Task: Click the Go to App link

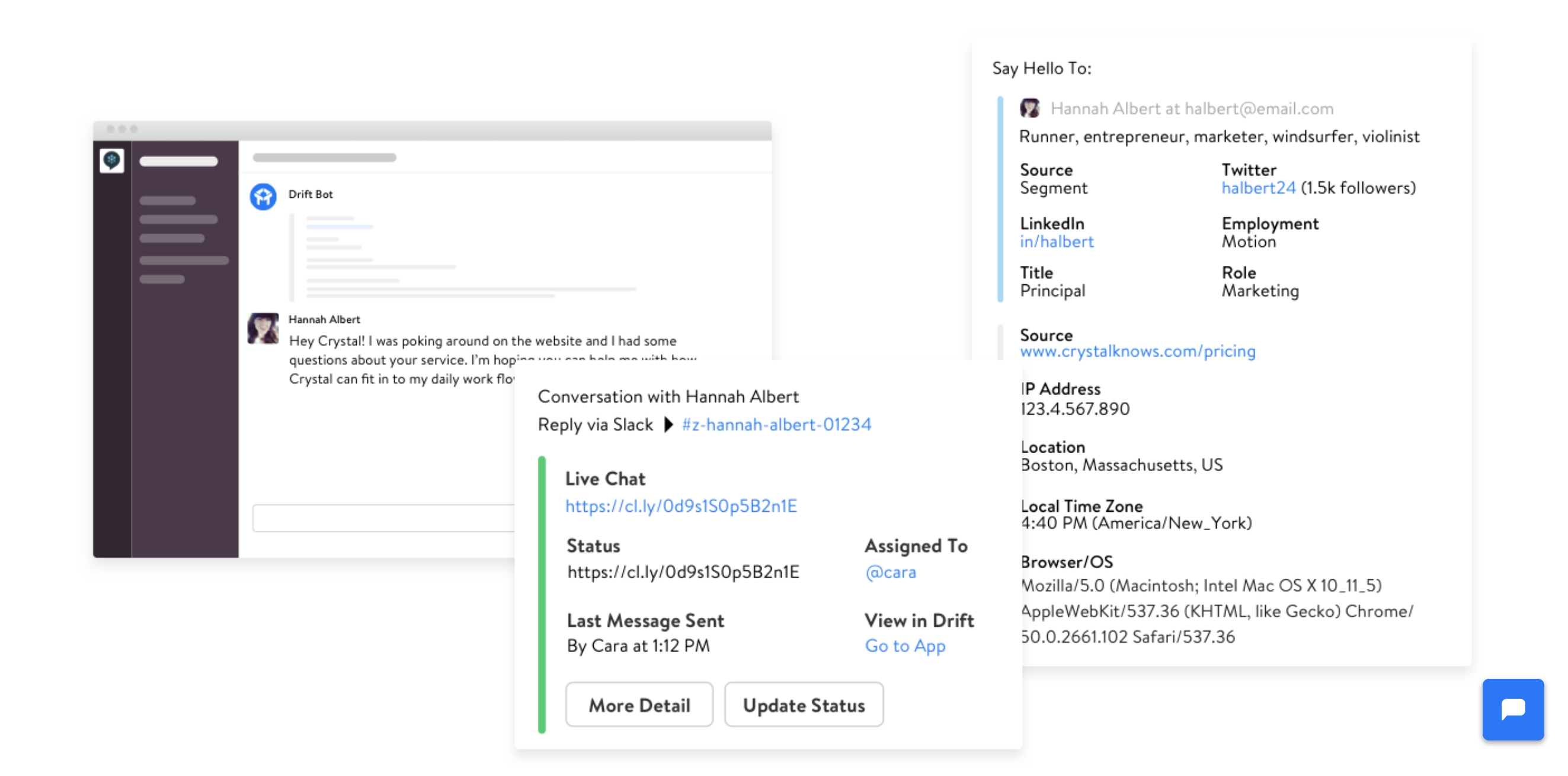Action: [904, 645]
